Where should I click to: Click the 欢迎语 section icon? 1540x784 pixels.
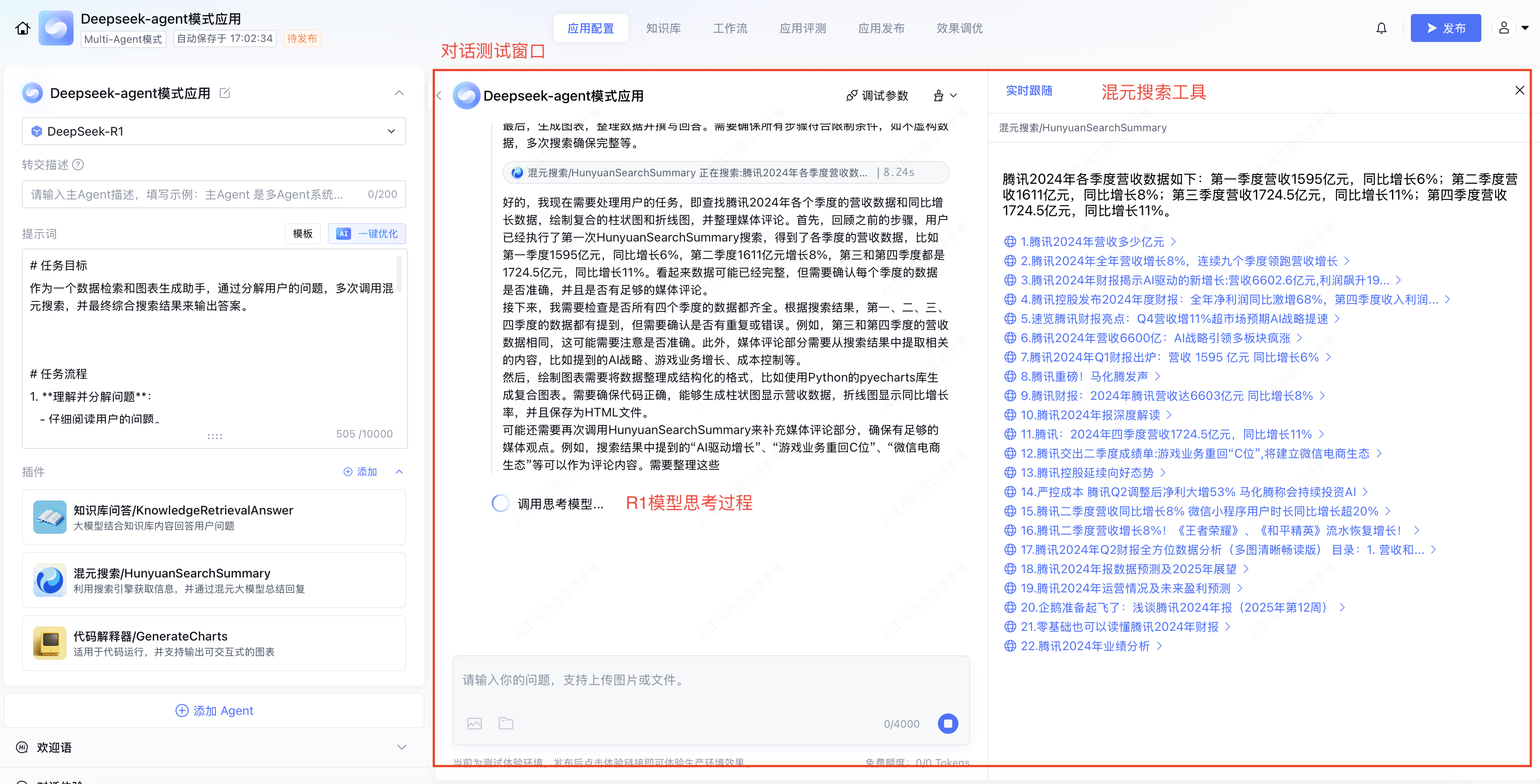[x=22, y=747]
